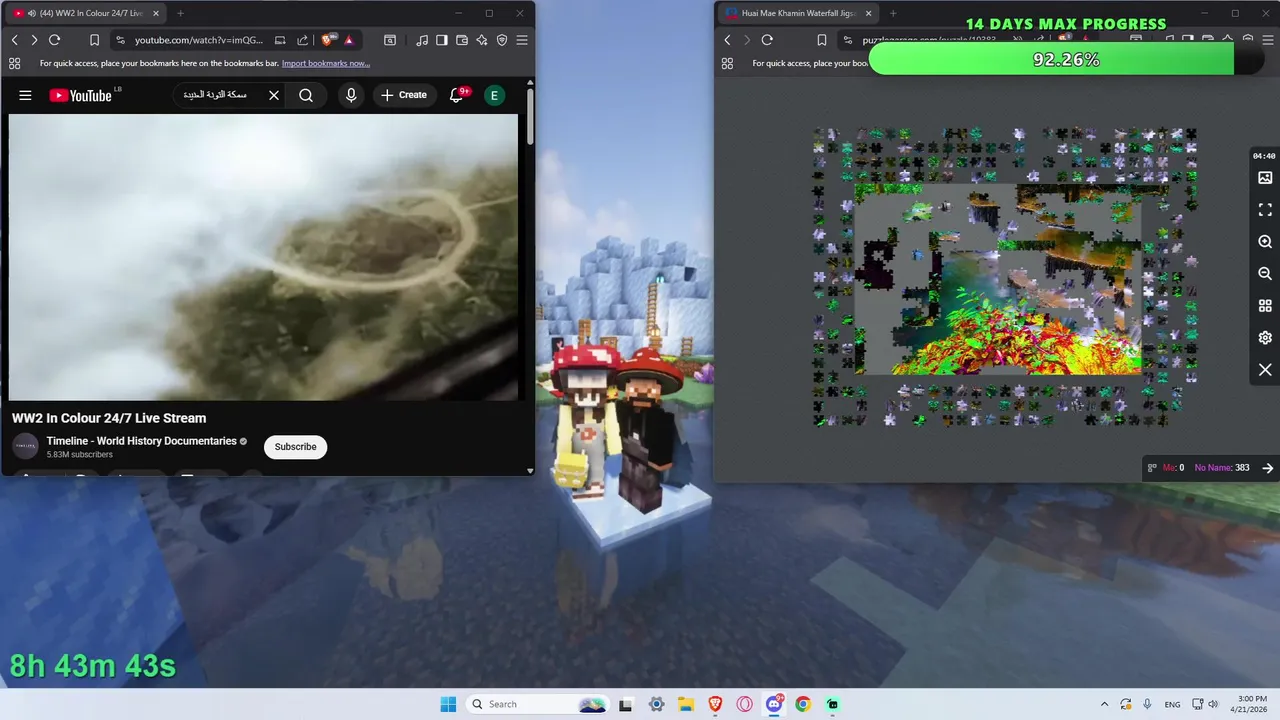This screenshot has height=720, width=1280.
Task: Click the WW2 In Colour video player
Action: coord(263,257)
